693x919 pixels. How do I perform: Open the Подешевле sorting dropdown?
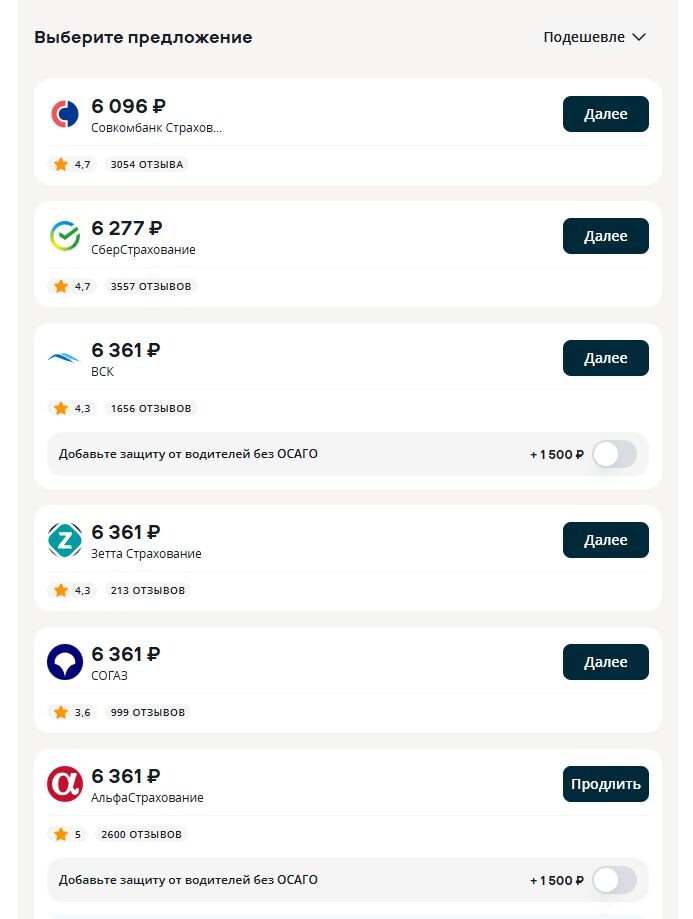(595, 37)
